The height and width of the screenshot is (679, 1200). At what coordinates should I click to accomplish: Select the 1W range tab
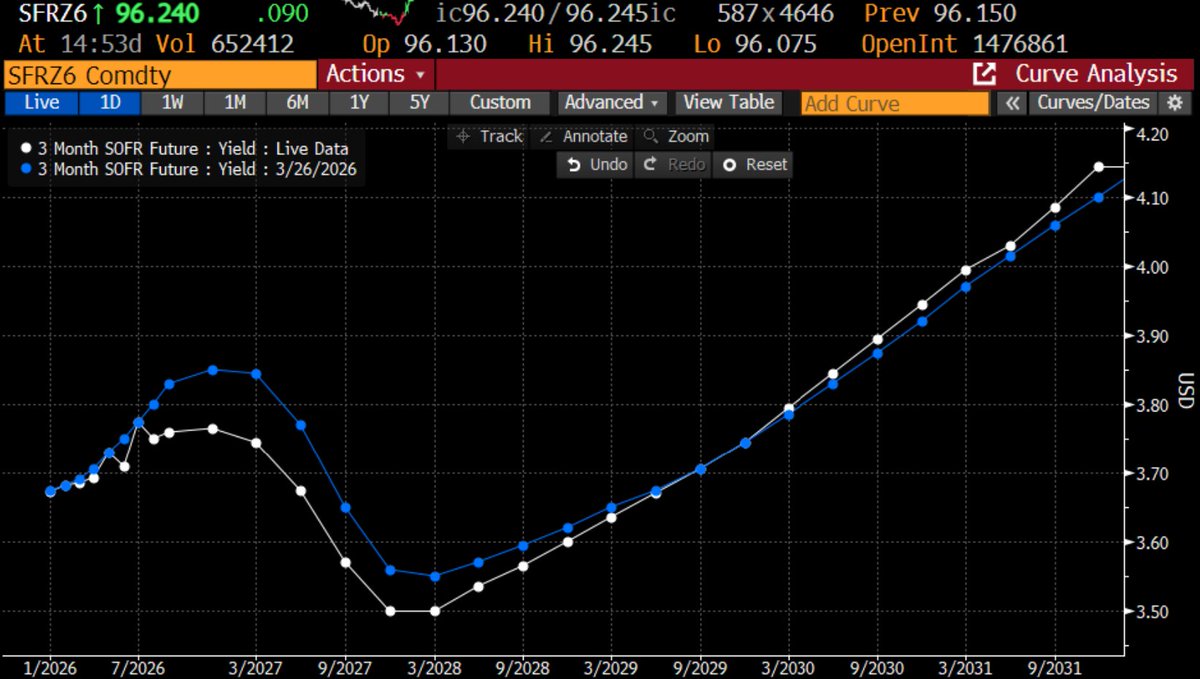[x=173, y=102]
